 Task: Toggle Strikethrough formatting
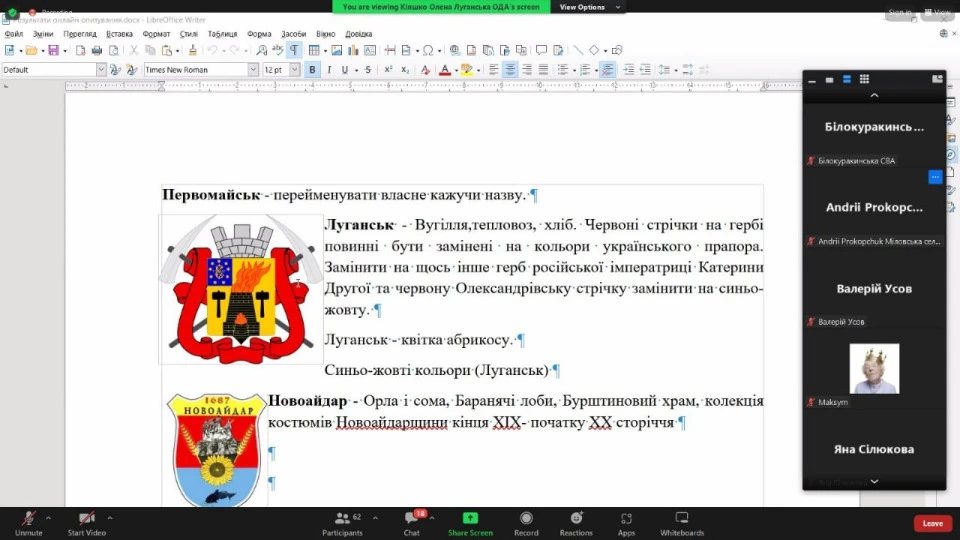[368, 70]
